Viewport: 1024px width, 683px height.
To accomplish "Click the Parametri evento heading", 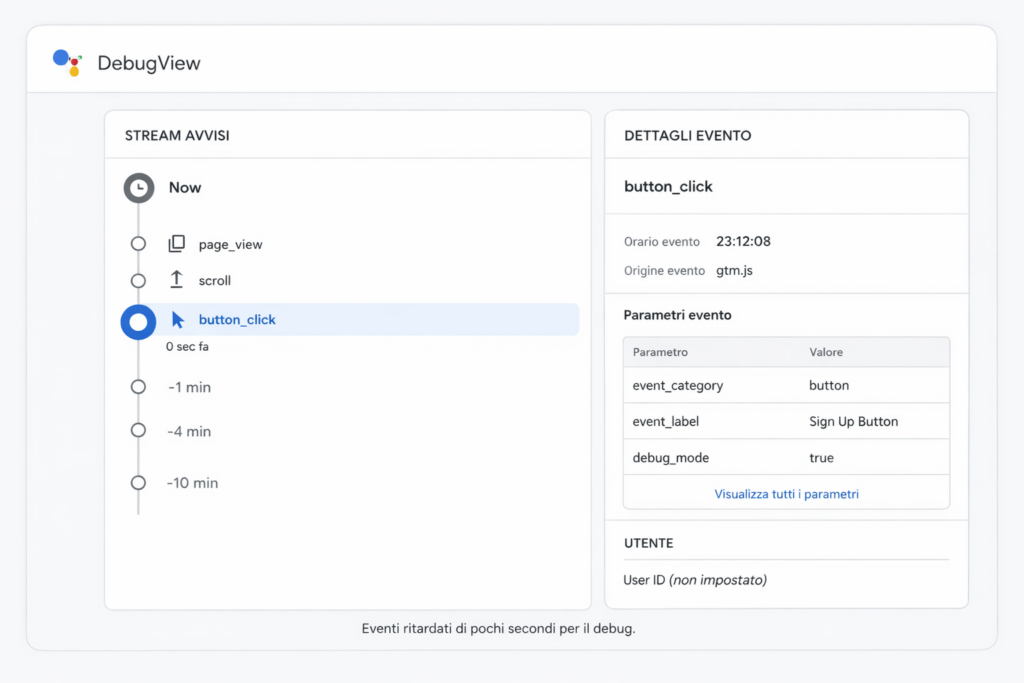I will coord(677,315).
